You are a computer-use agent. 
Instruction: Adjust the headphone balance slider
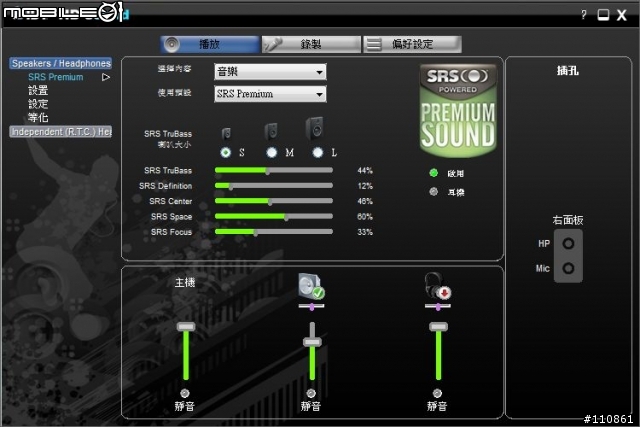tap(438, 306)
